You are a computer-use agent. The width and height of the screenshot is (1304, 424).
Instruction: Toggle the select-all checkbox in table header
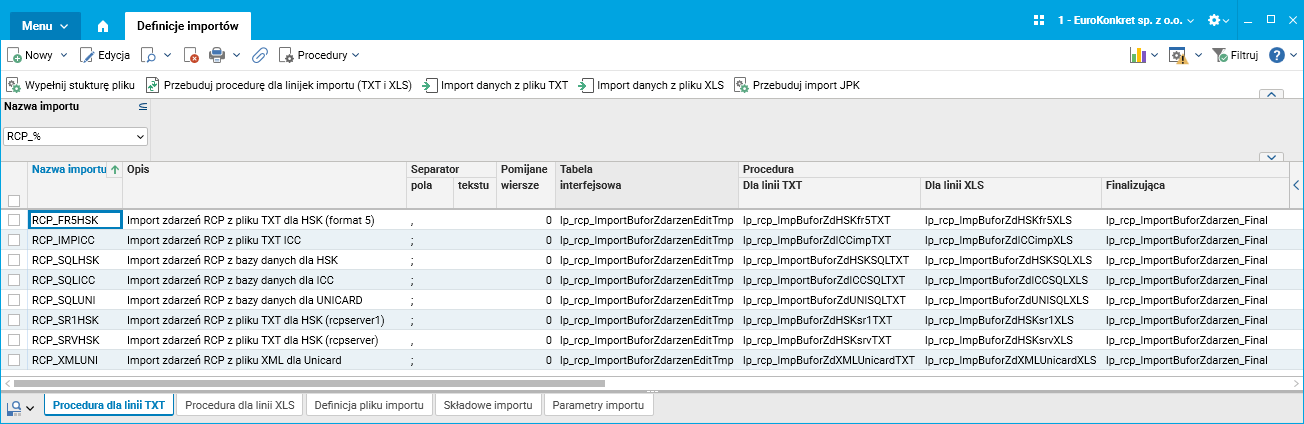click(14, 200)
